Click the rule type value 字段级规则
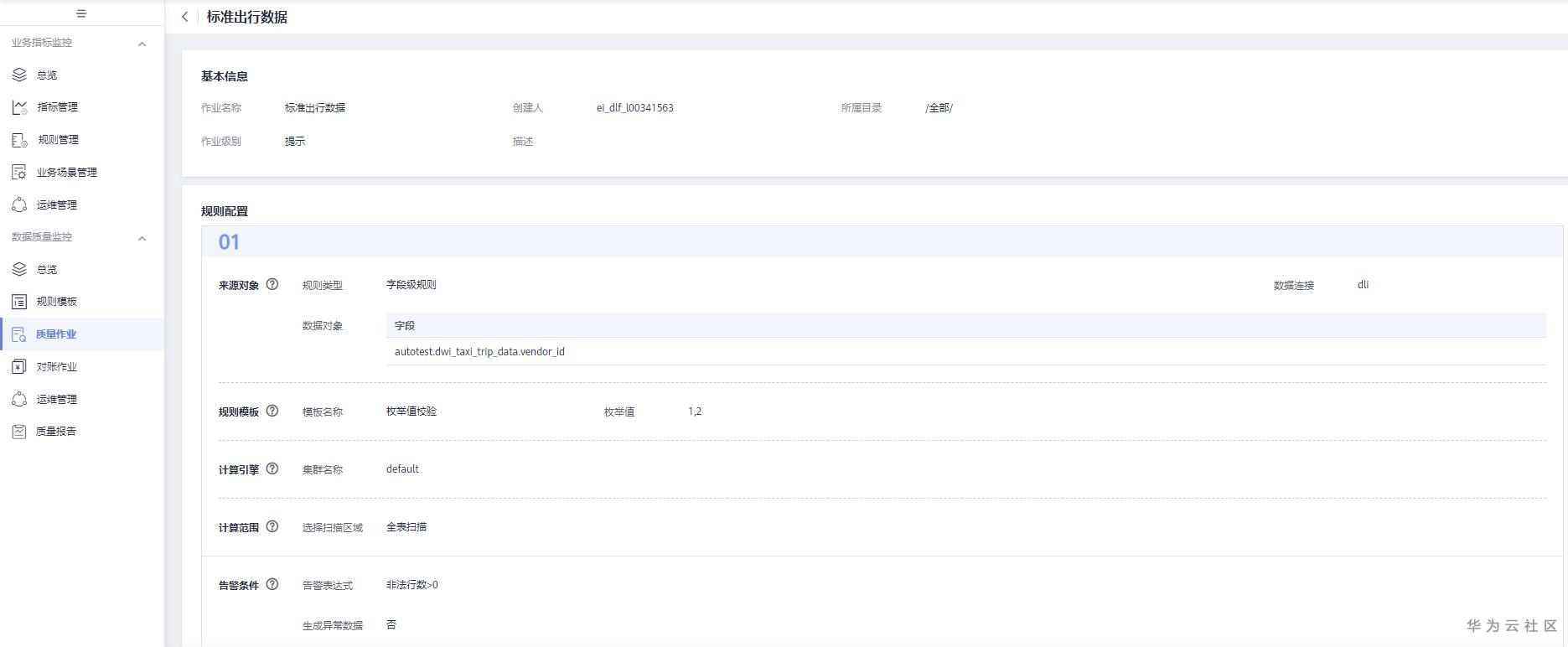 pos(411,285)
